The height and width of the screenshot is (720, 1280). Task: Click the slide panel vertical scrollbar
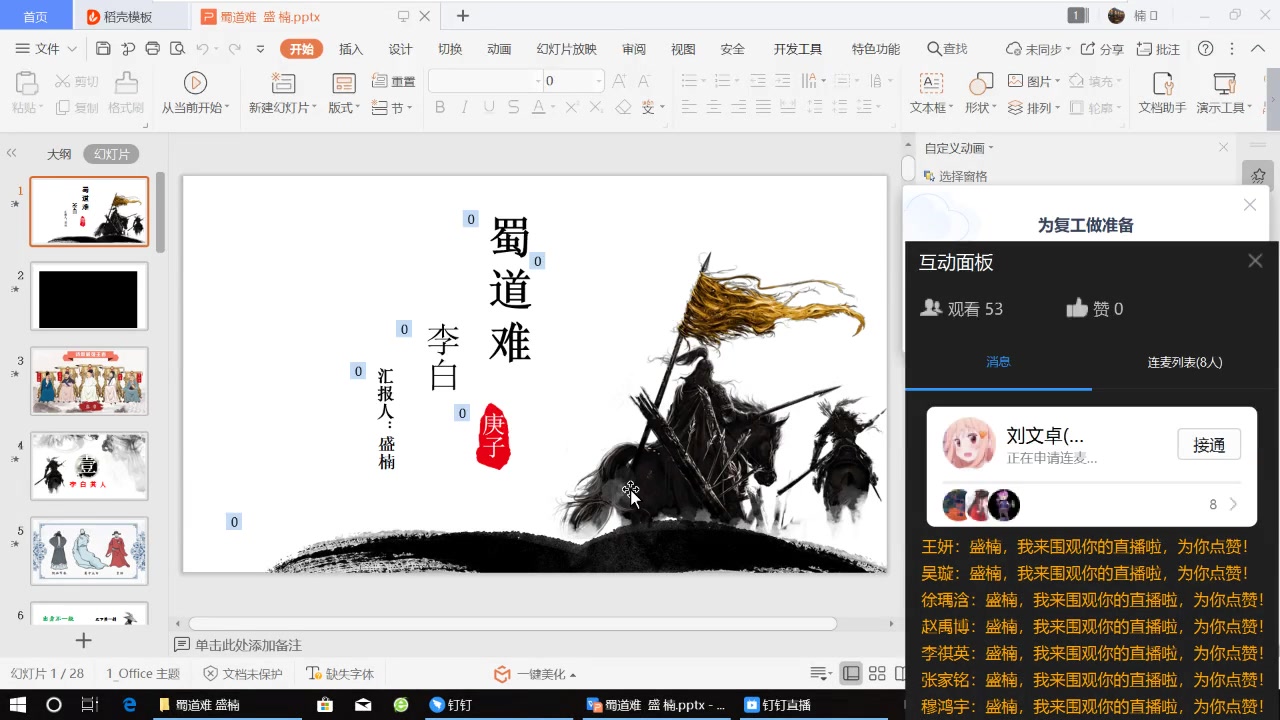click(160, 212)
